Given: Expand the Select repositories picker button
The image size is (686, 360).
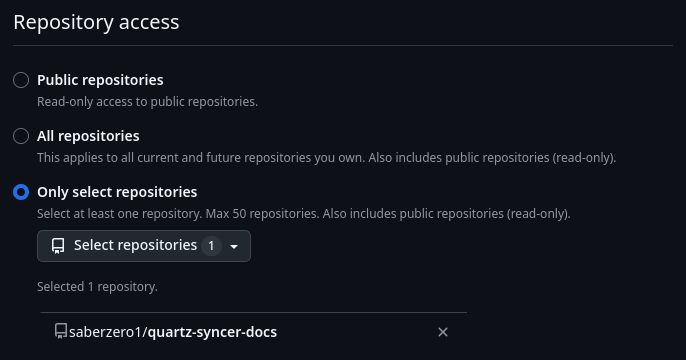Looking at the screenshot, I should coord(144,246).
